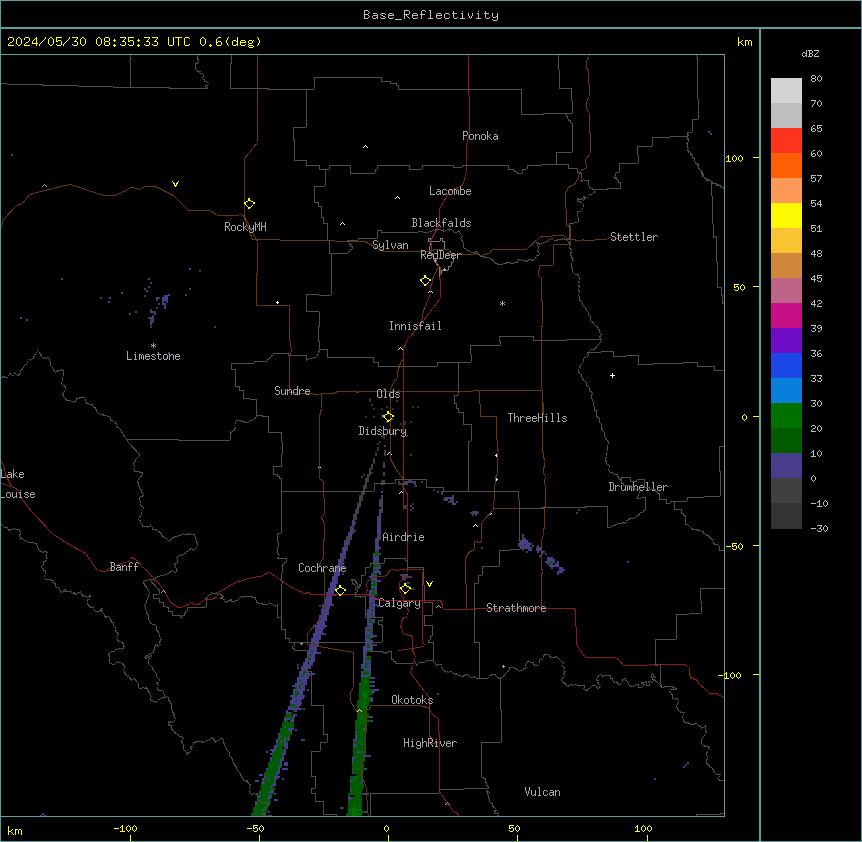Click the Stettler town label
The image size is (862, 842).
tap(634, 237)
